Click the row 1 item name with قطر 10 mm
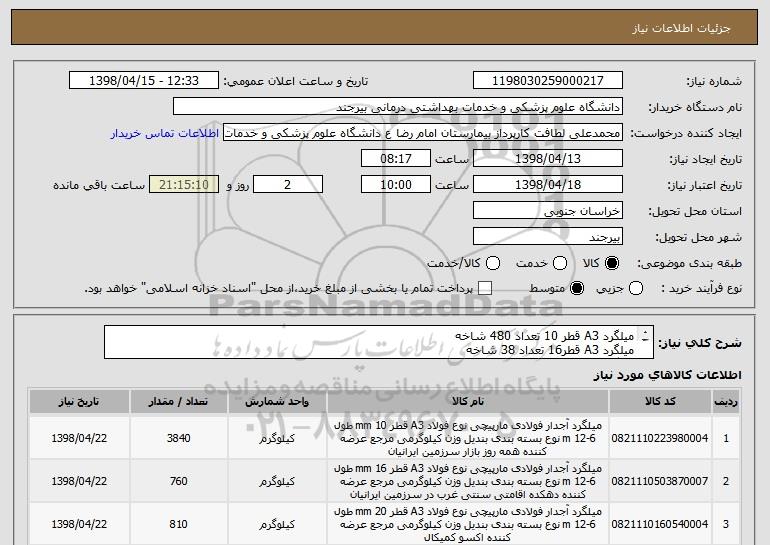The height and width of the screenshot is (545, 770). pyautogui.click(x=468, y=438)
